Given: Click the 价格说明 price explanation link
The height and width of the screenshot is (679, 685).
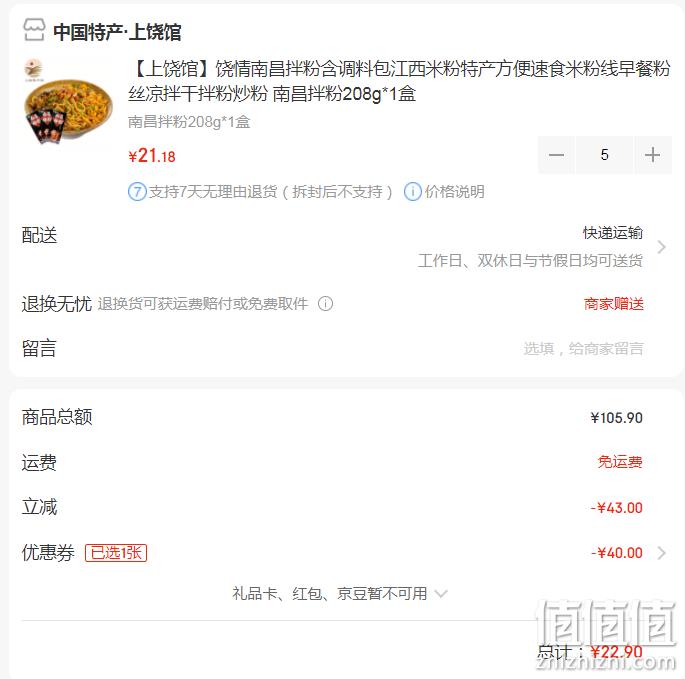Looking at the screenshot, I should (x=454, y=192).
